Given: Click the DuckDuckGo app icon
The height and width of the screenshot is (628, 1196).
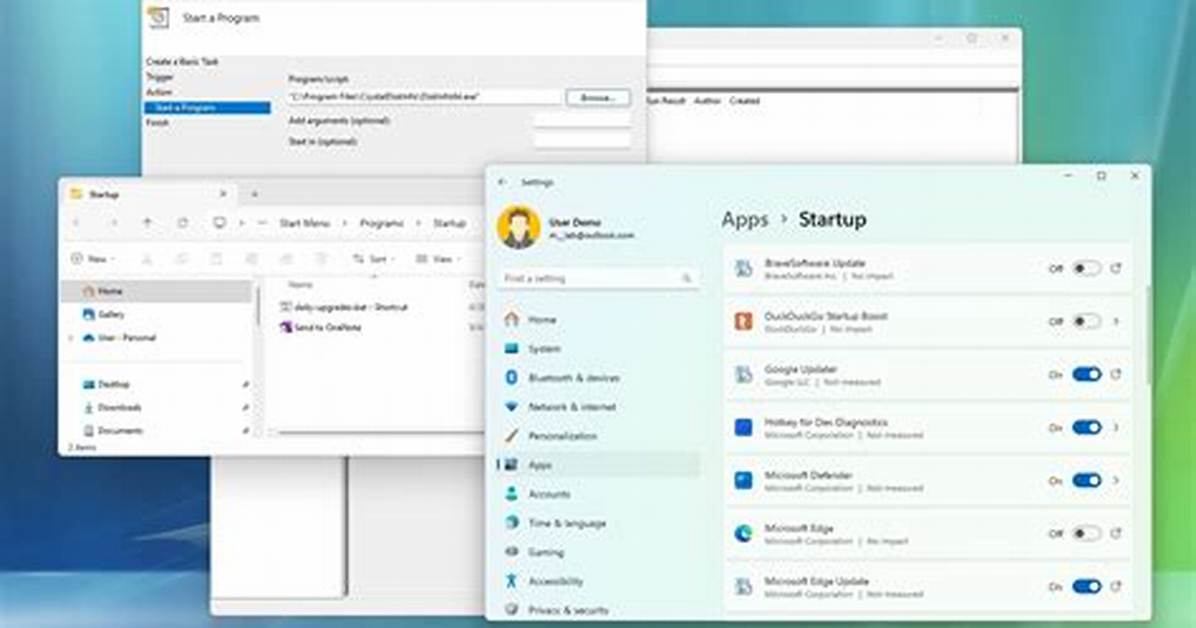Looking at the screenshot, I should (743, 321).
